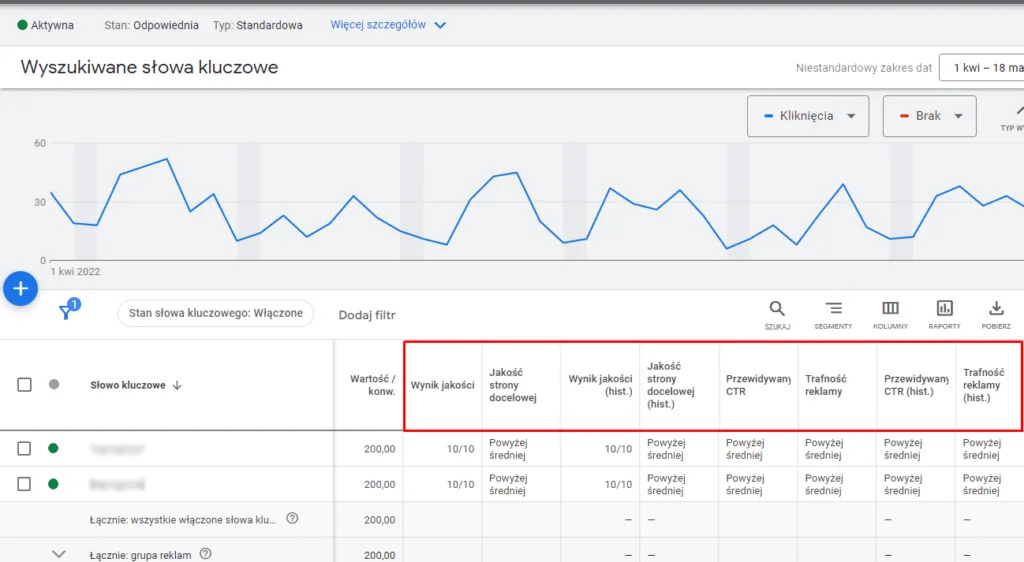This screenshot has height=562, width=1024.
Task: Click help icon next to grupa reklam
Action: coord(206,554)
